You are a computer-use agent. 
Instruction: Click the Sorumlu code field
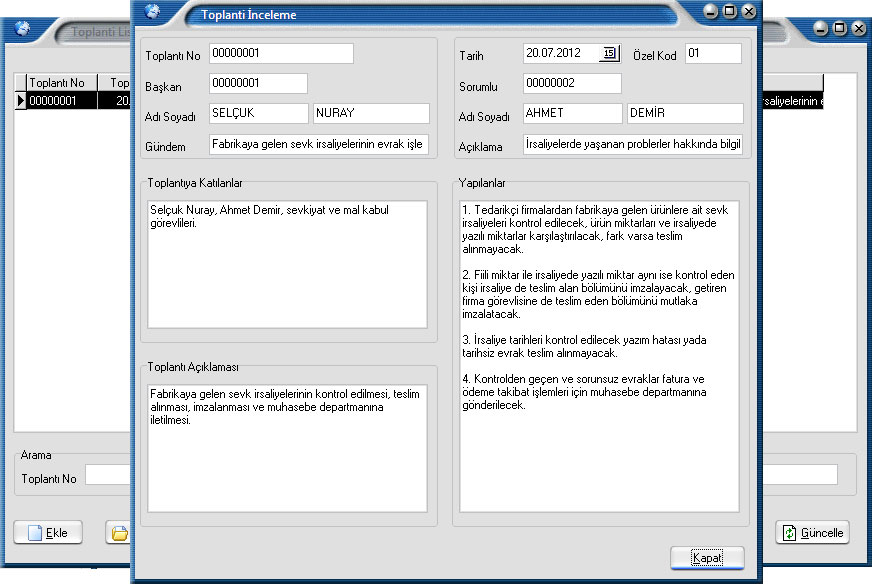(x=572, y=83)
